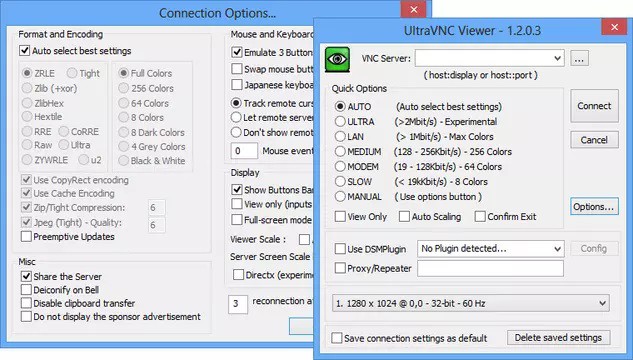Click the Proxy/Repeater text field
Image resolution: width=633 pixels, height=360 pixels.
coord(490,268)
